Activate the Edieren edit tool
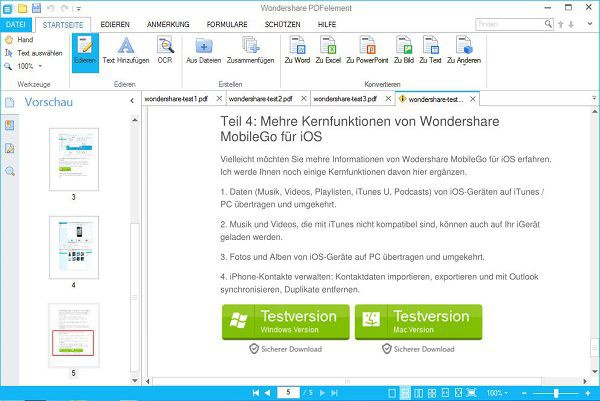 click(x=85, y=52)
